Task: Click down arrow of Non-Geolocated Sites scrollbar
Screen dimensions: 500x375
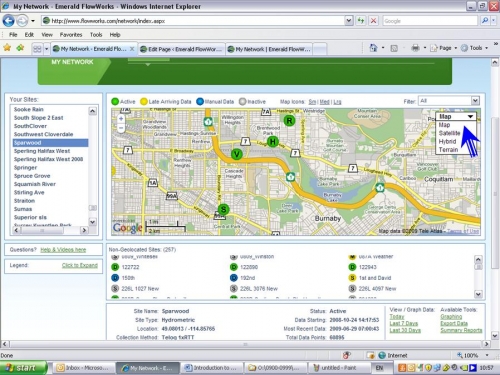Action: click(478, 294)
